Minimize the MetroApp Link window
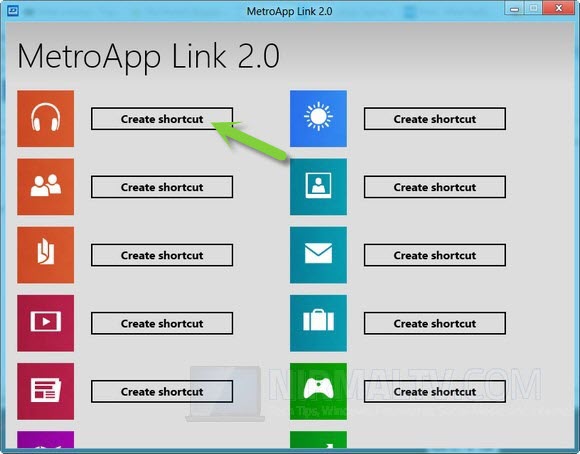 coord(514,8)
